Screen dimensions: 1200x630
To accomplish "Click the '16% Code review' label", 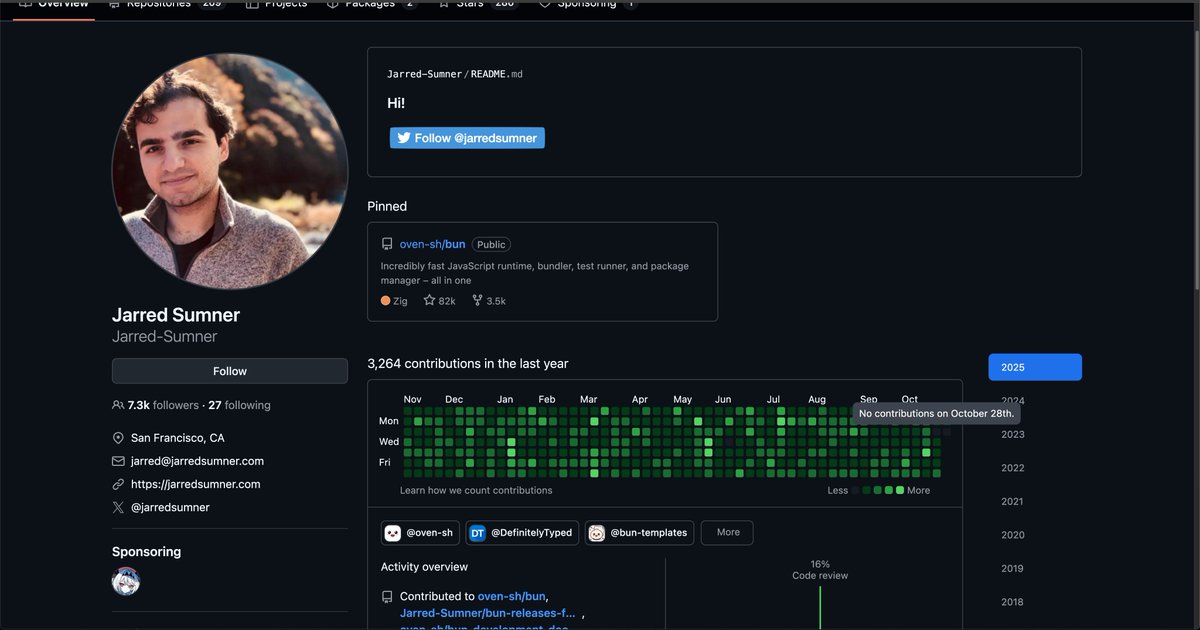I will click(820, 570).
